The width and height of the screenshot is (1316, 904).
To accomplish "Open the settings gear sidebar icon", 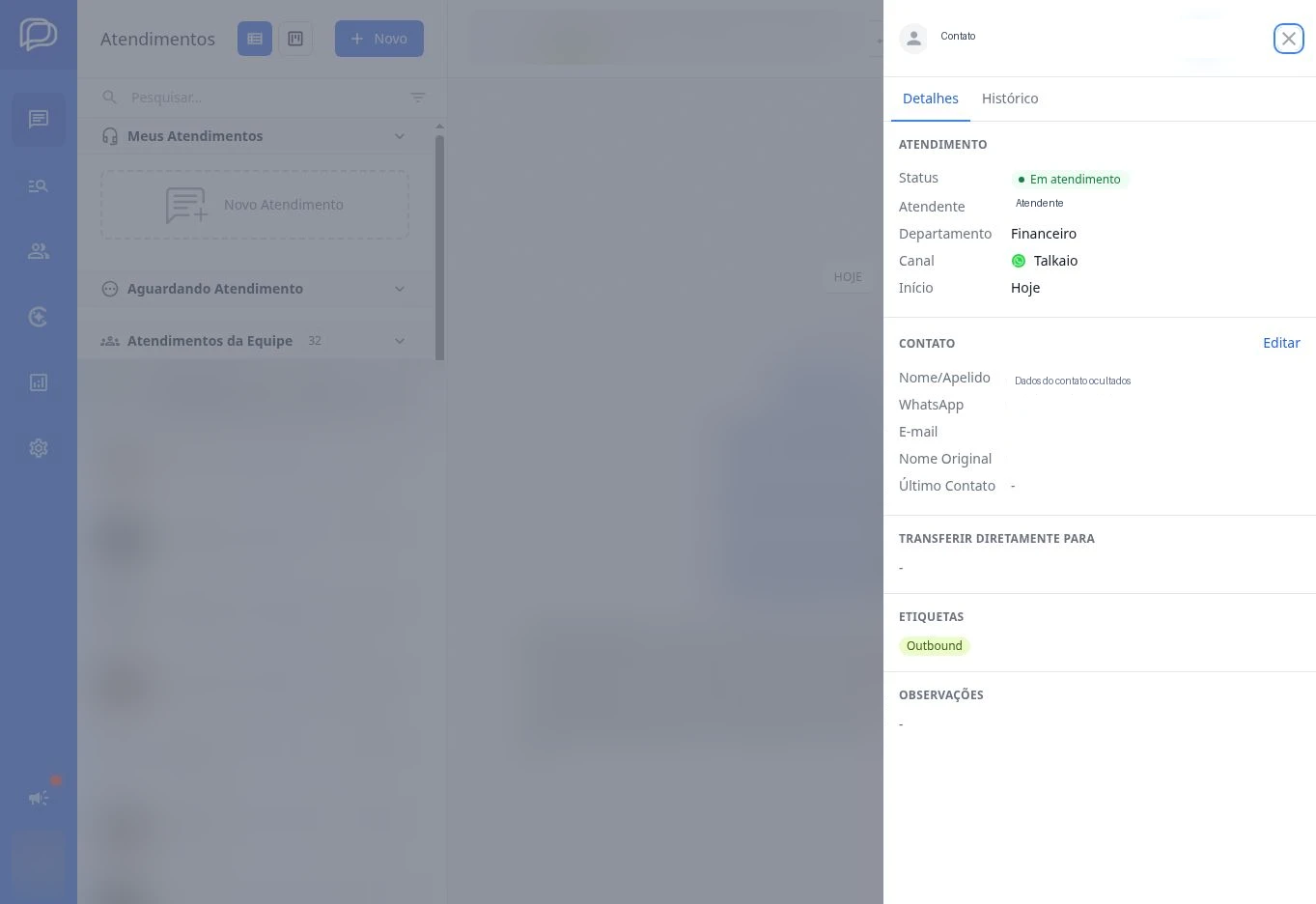I will pos(39,448).
